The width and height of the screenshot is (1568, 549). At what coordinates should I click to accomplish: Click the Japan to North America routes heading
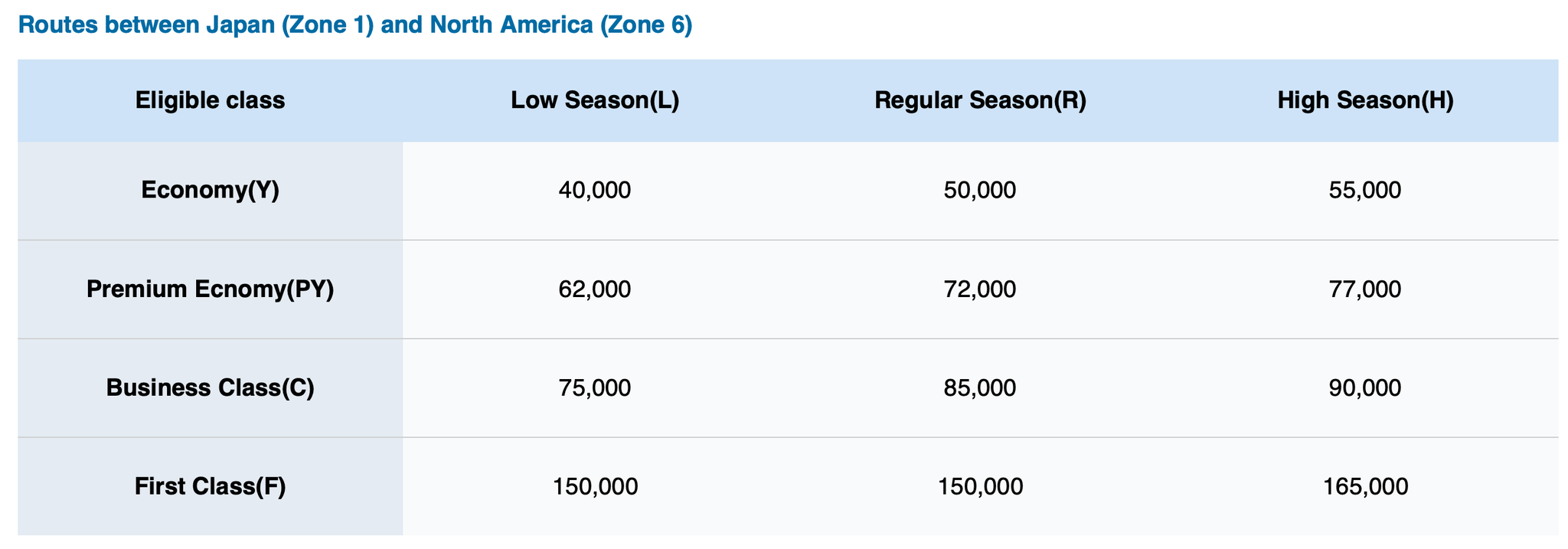pyautogui.click(x=355, y=26)
